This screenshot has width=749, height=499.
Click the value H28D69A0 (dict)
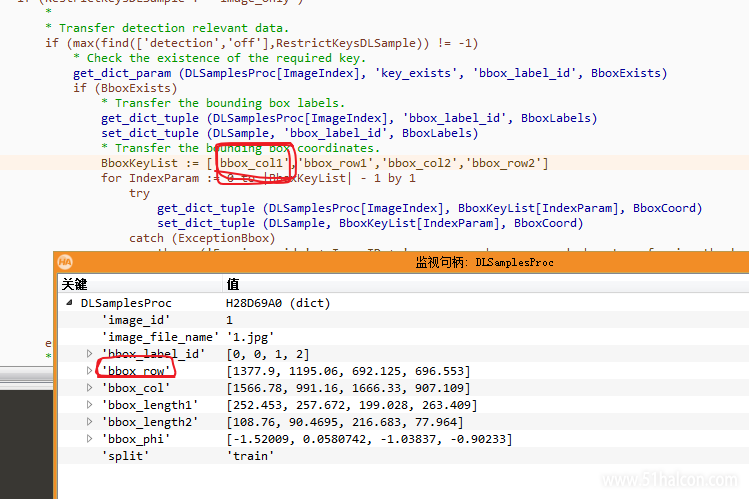coord(278,303)
